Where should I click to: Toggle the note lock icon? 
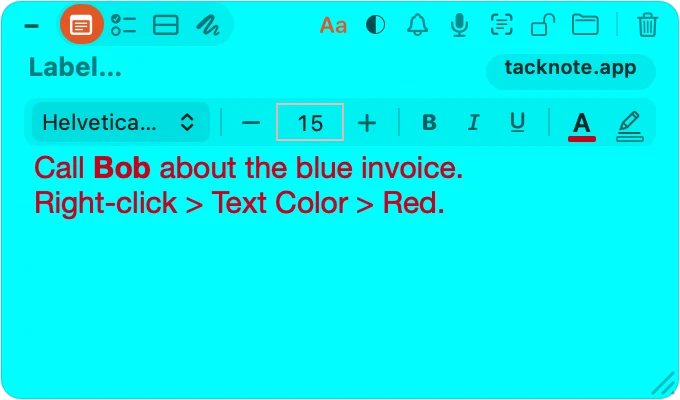click(x=543, y=25)
